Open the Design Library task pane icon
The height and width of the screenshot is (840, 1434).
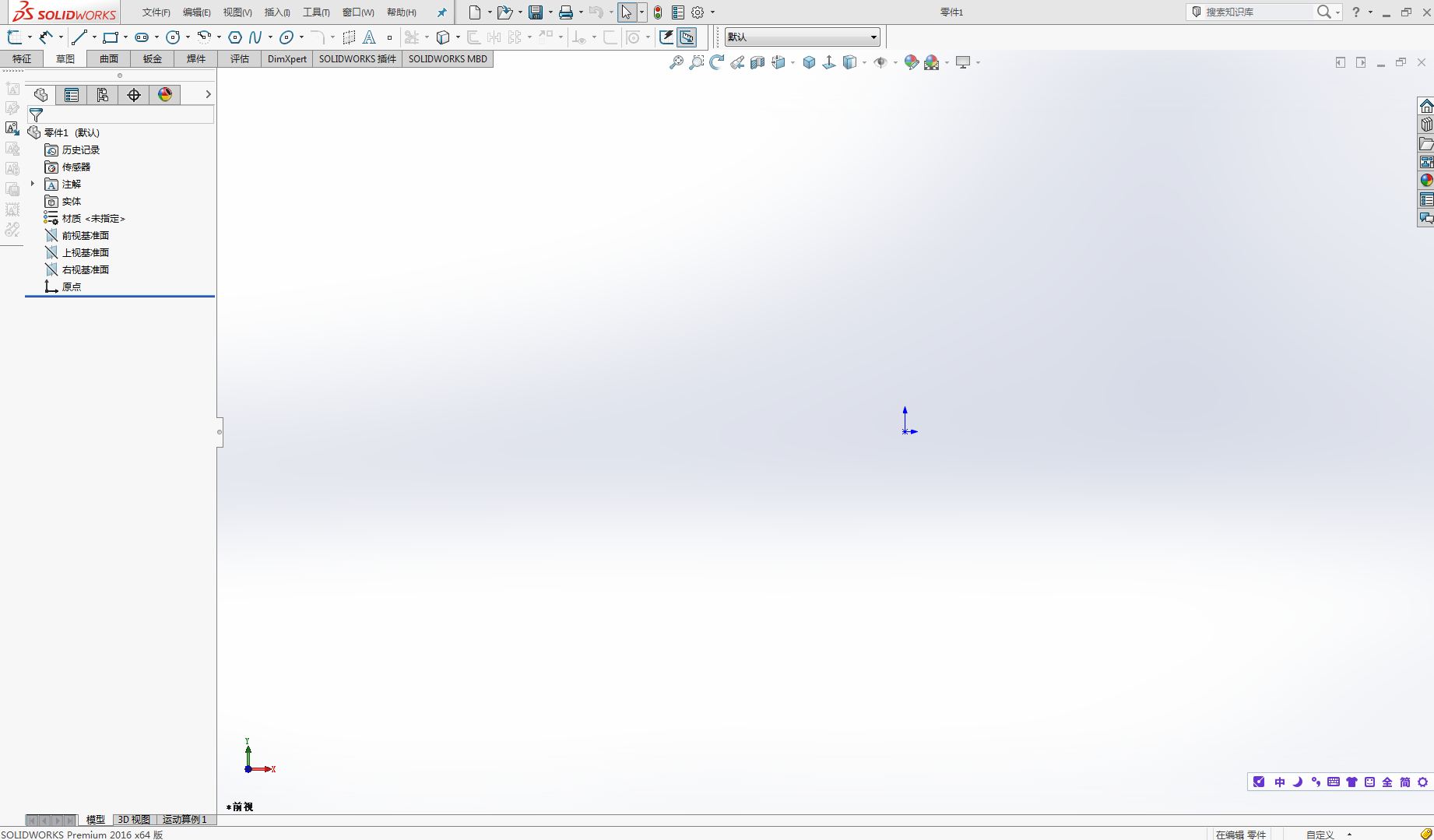tap(1426, 125)
